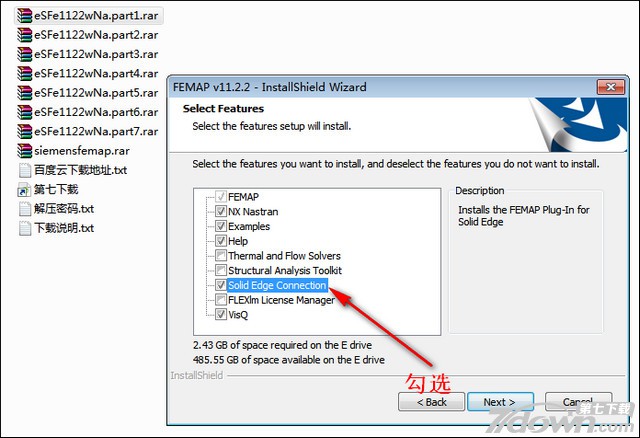Click the siemensfemap.rar archive icon
This screenshot has height=438, width=640.
(24, 151)
